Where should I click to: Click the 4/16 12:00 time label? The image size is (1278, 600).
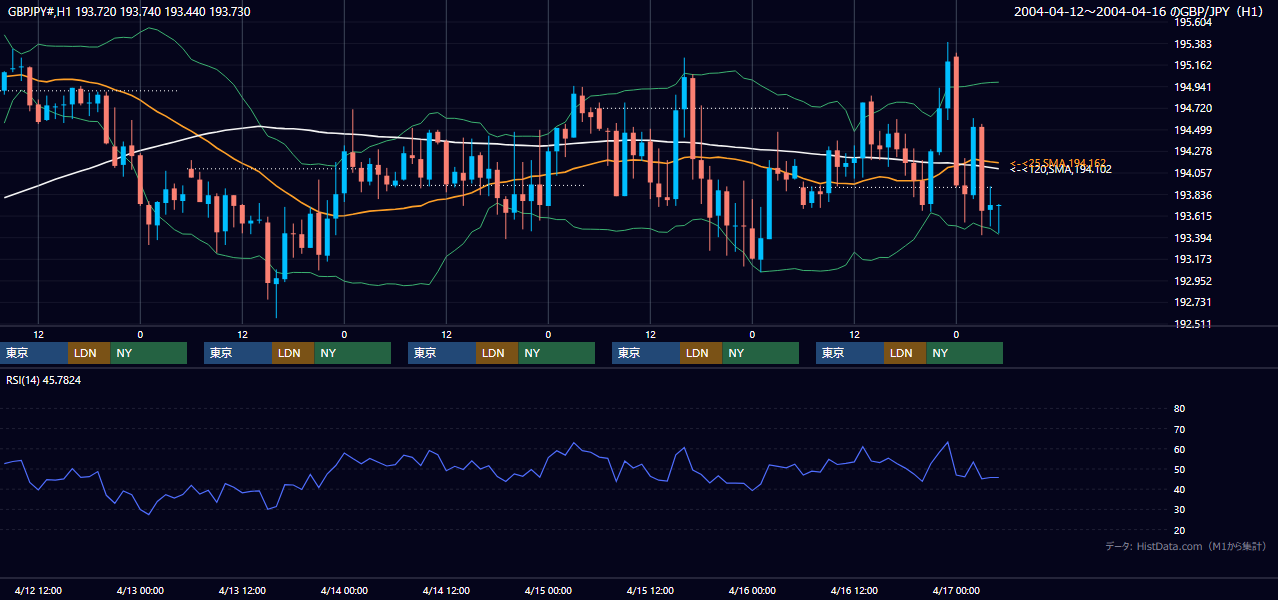tap(855, 590)
